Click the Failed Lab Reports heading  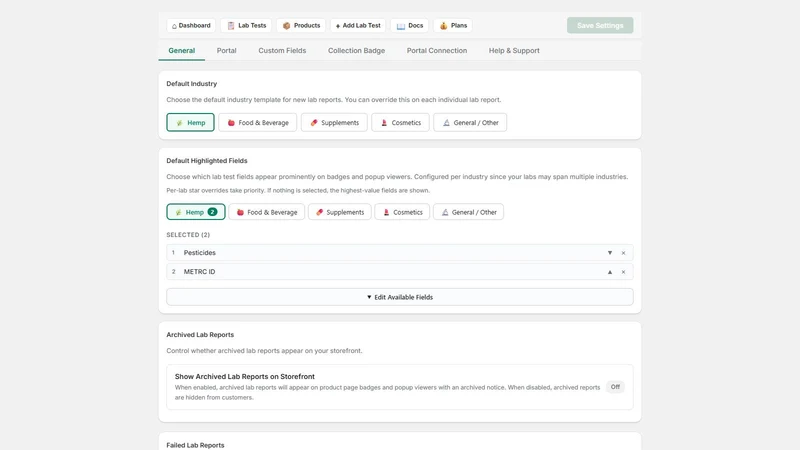[x=195, y=445]
